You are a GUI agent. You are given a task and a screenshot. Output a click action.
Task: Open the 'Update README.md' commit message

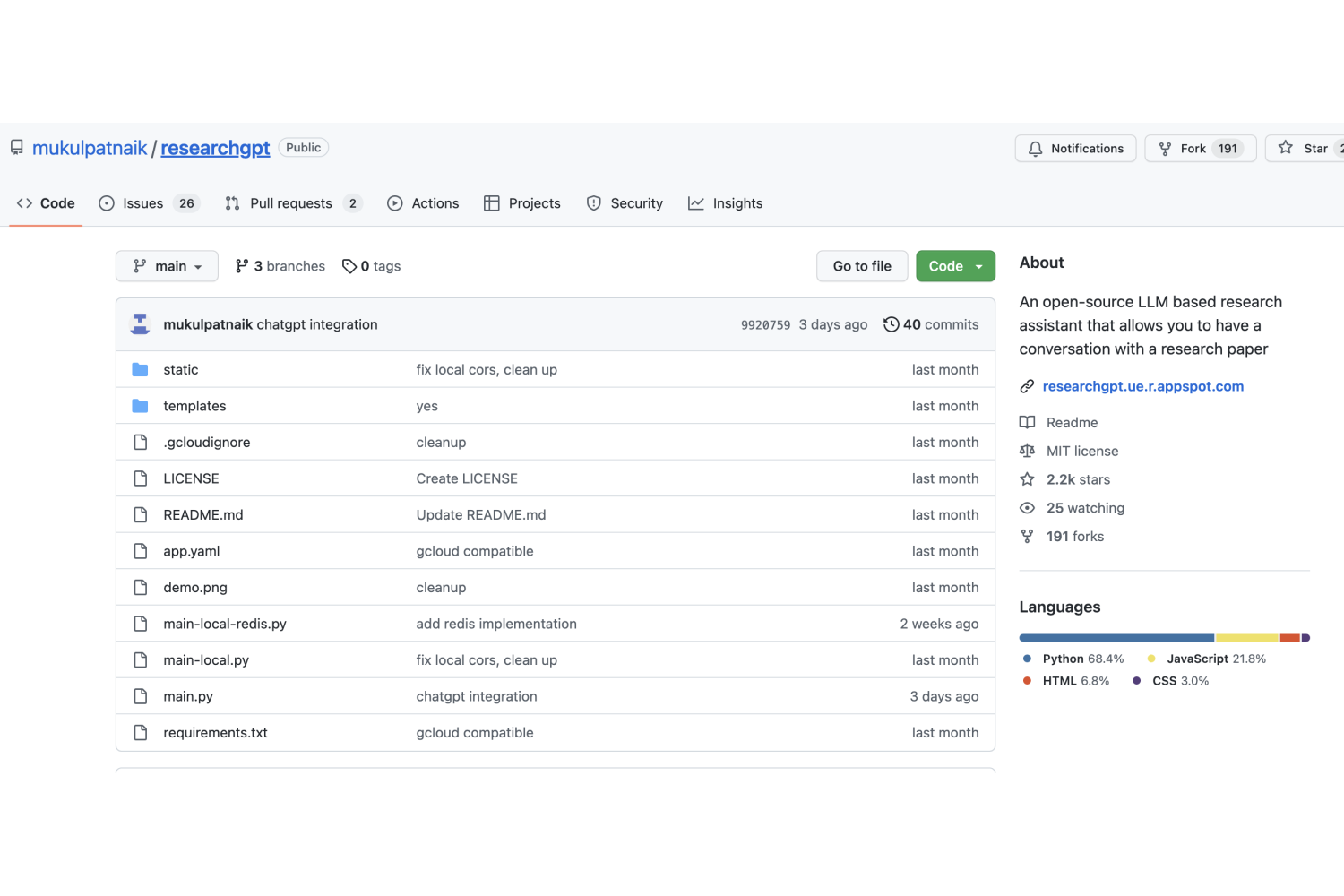481,514
